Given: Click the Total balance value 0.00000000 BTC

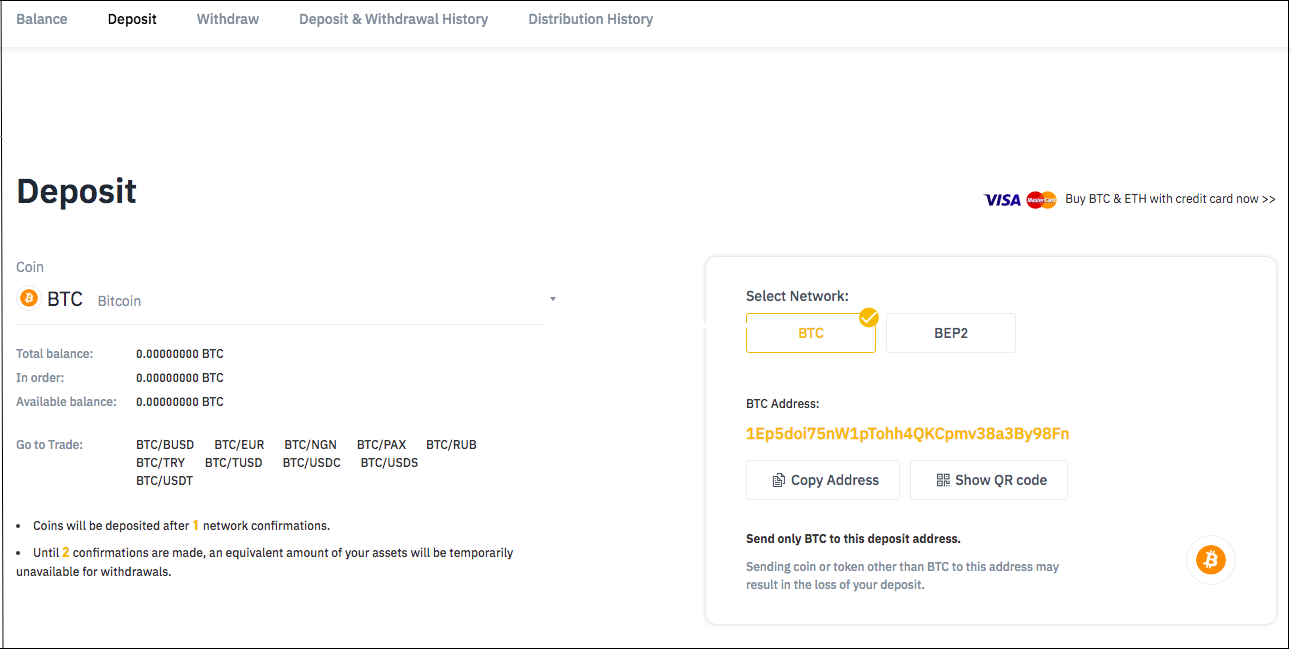Looking at the screenshot, I should 180,354.
